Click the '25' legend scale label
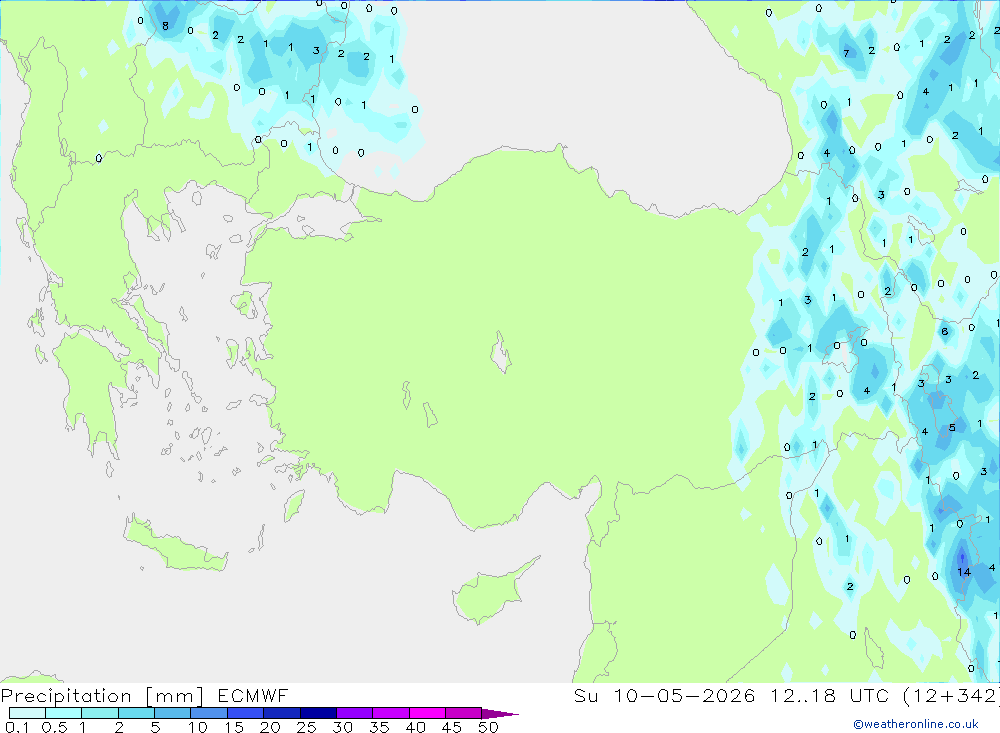Screen dimensions: 1000x733 307,727
